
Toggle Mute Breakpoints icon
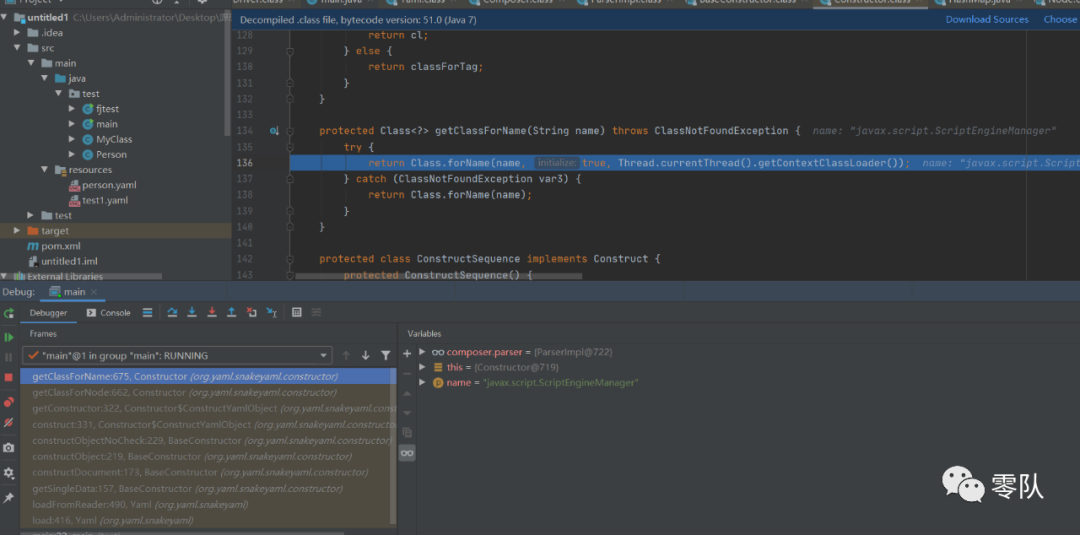click(x=9, y=423)
